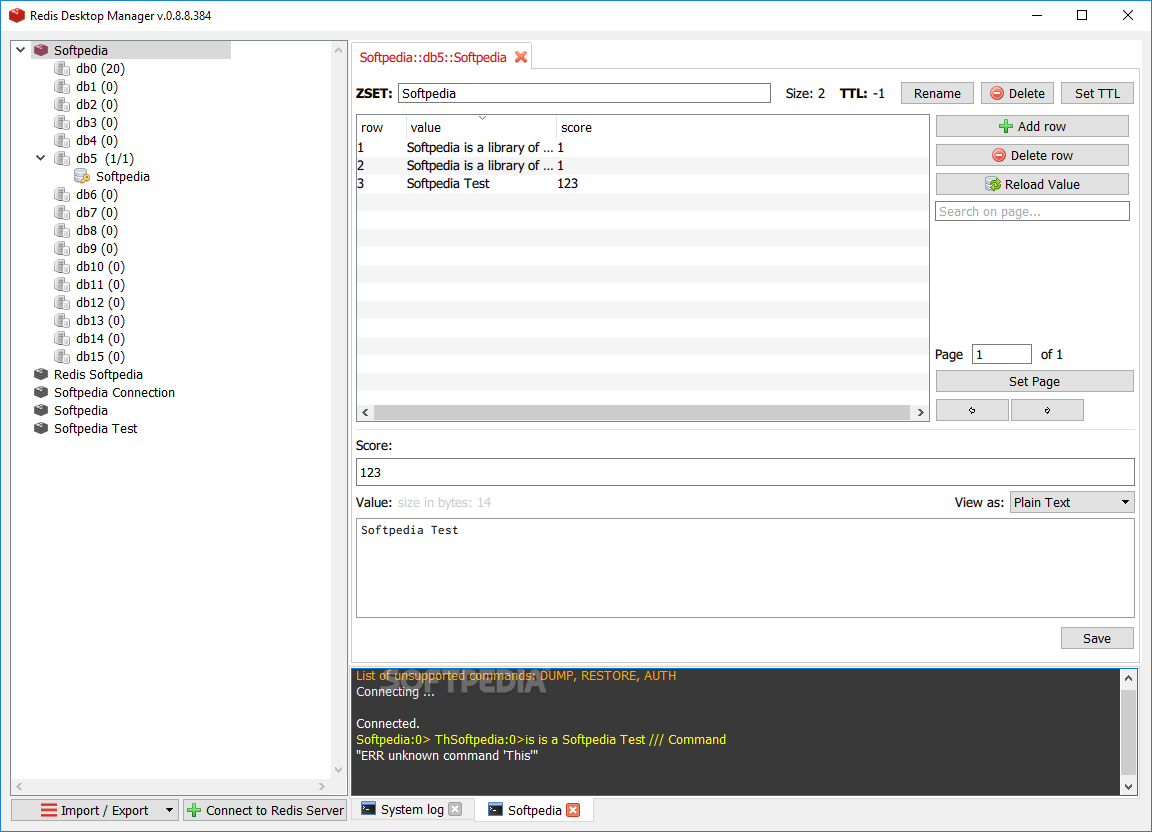Click the Set Page button

point(1034,381)
